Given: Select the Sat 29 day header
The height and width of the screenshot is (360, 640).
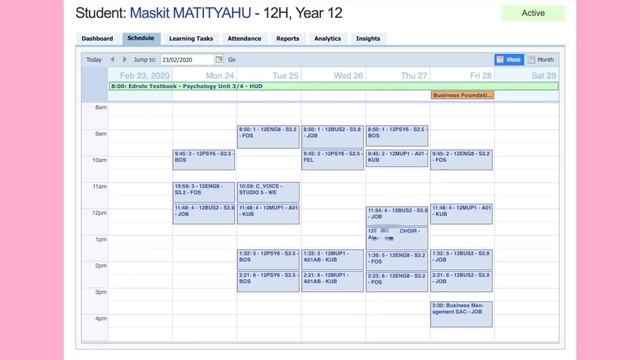Looking at the screenshot, I should coord(544,76).
